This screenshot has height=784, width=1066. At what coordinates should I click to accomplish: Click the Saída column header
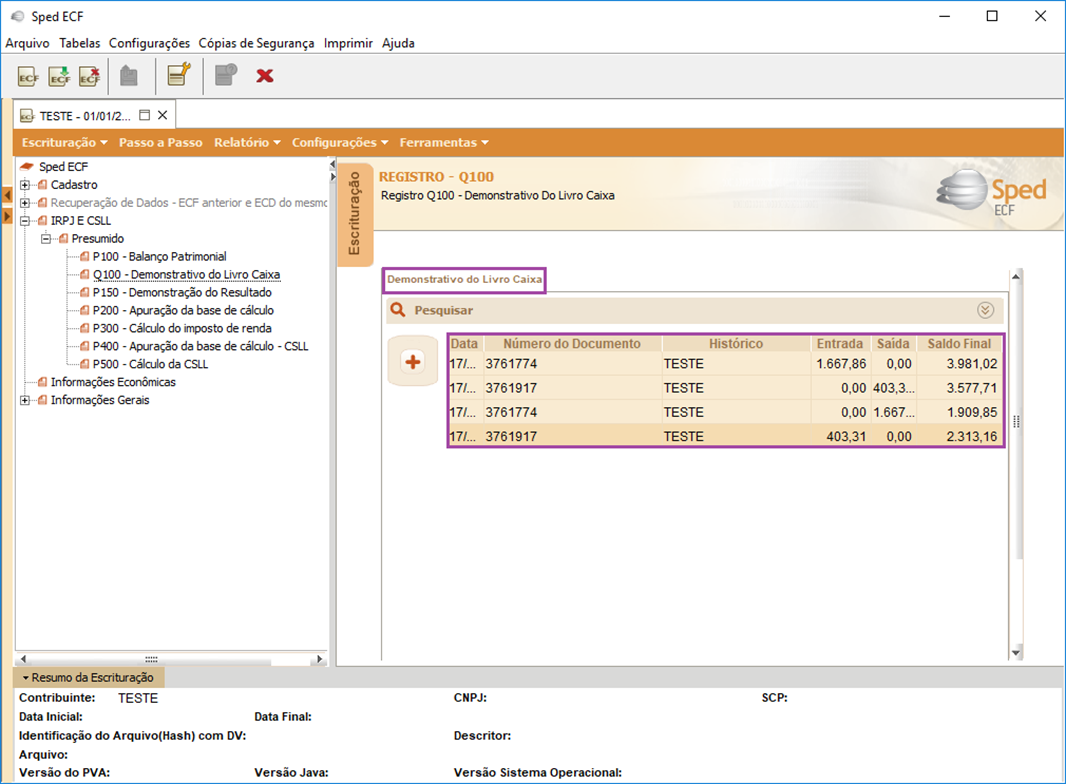[893, 343]
